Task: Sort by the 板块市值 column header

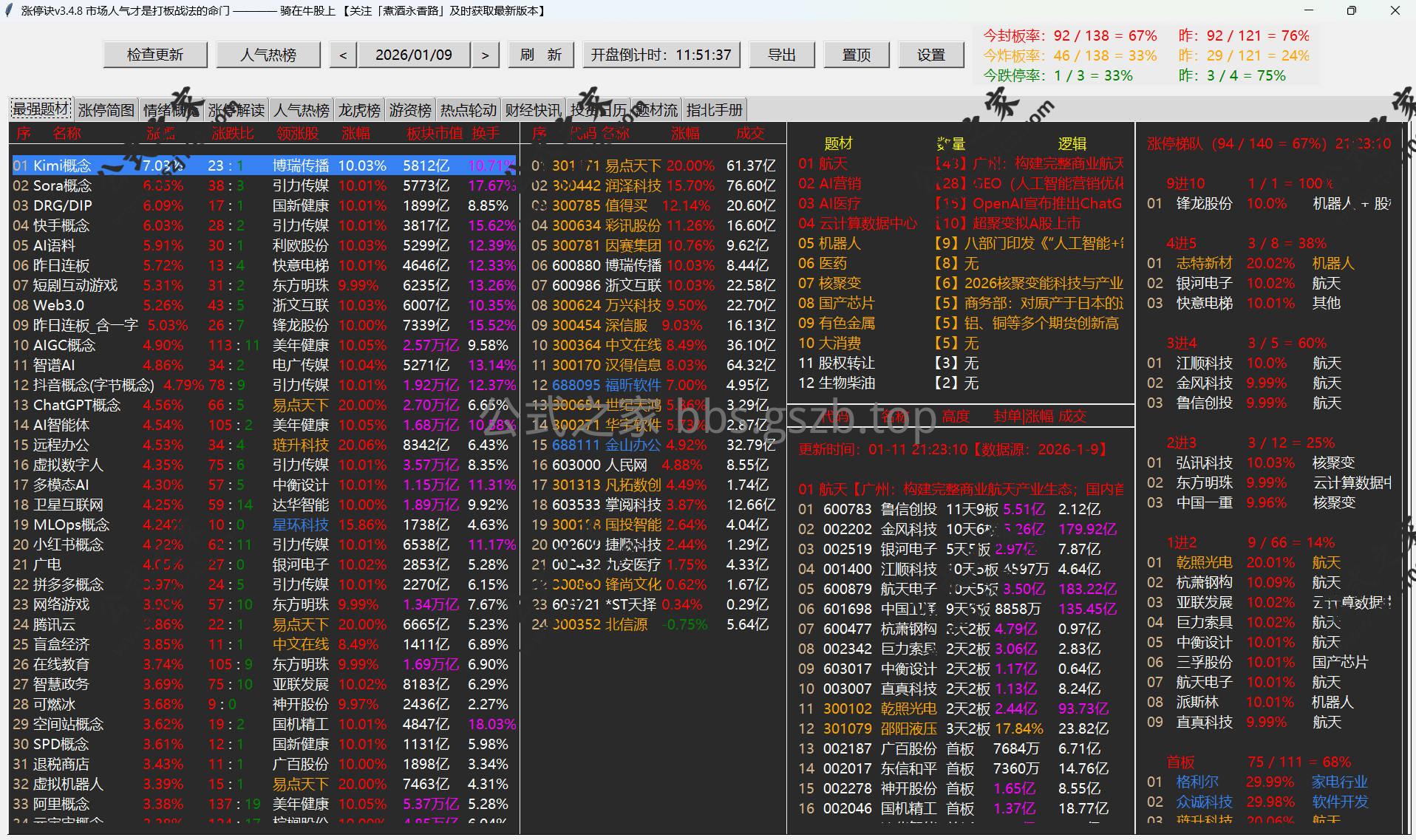Action: 435,134
